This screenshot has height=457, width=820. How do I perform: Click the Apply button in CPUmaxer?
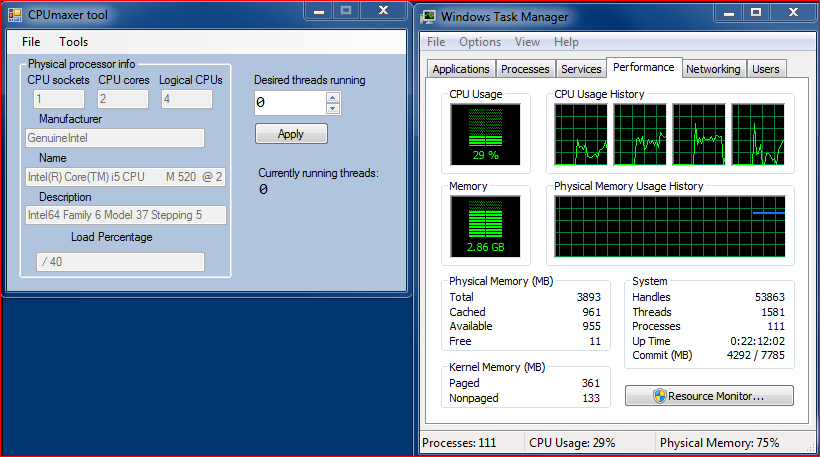[x=291, y=134]
